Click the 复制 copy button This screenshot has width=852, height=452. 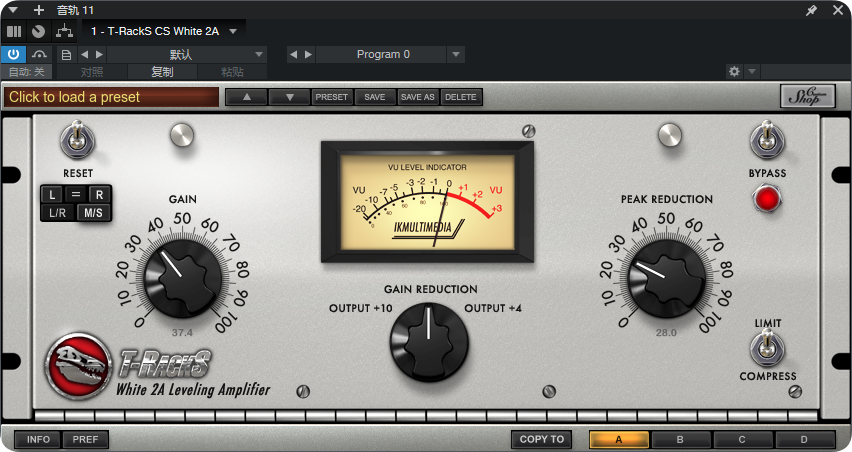[162, 72]
